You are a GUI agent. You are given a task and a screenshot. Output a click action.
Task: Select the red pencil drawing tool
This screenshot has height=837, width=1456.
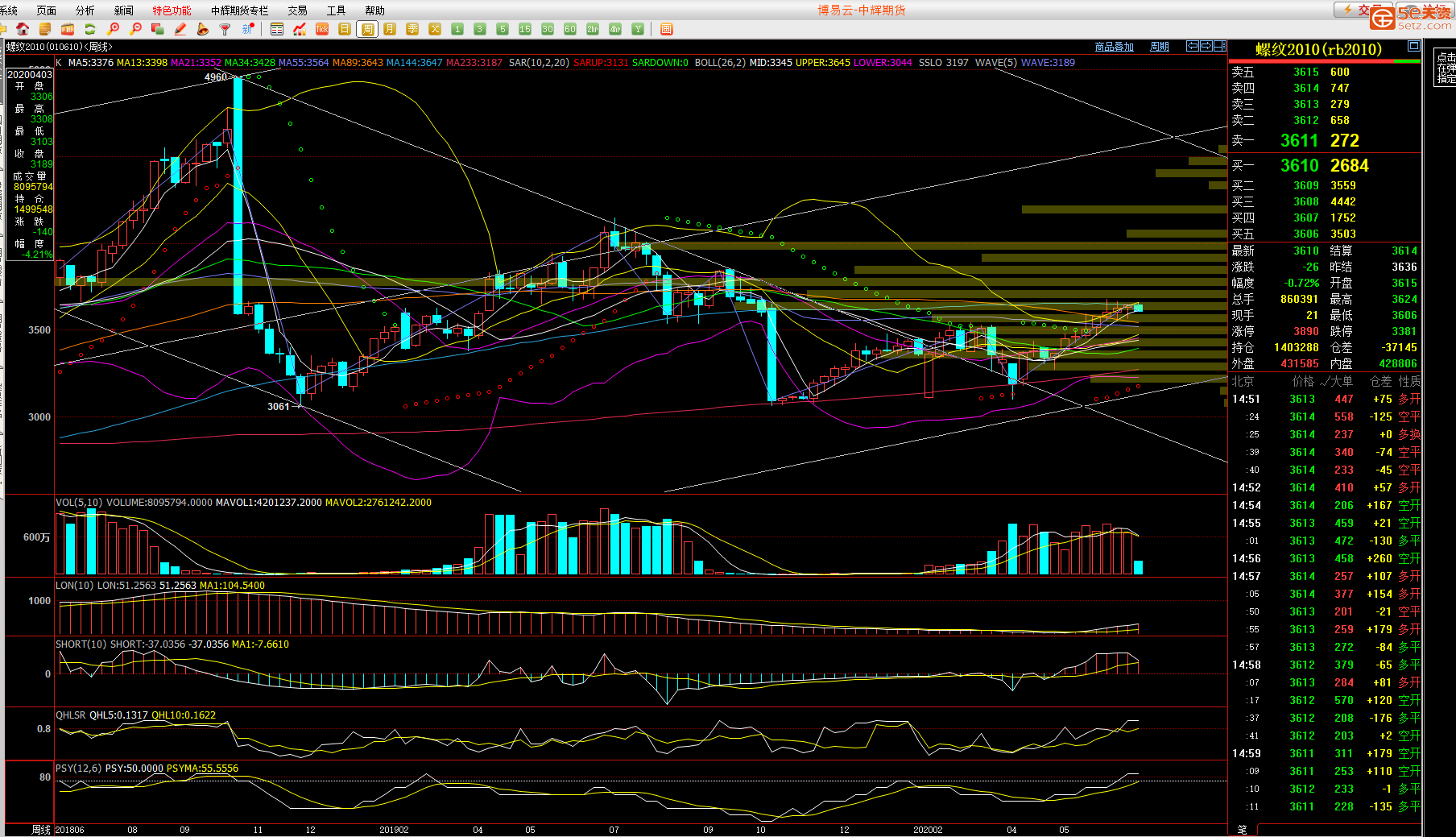[x=180, y=29]
